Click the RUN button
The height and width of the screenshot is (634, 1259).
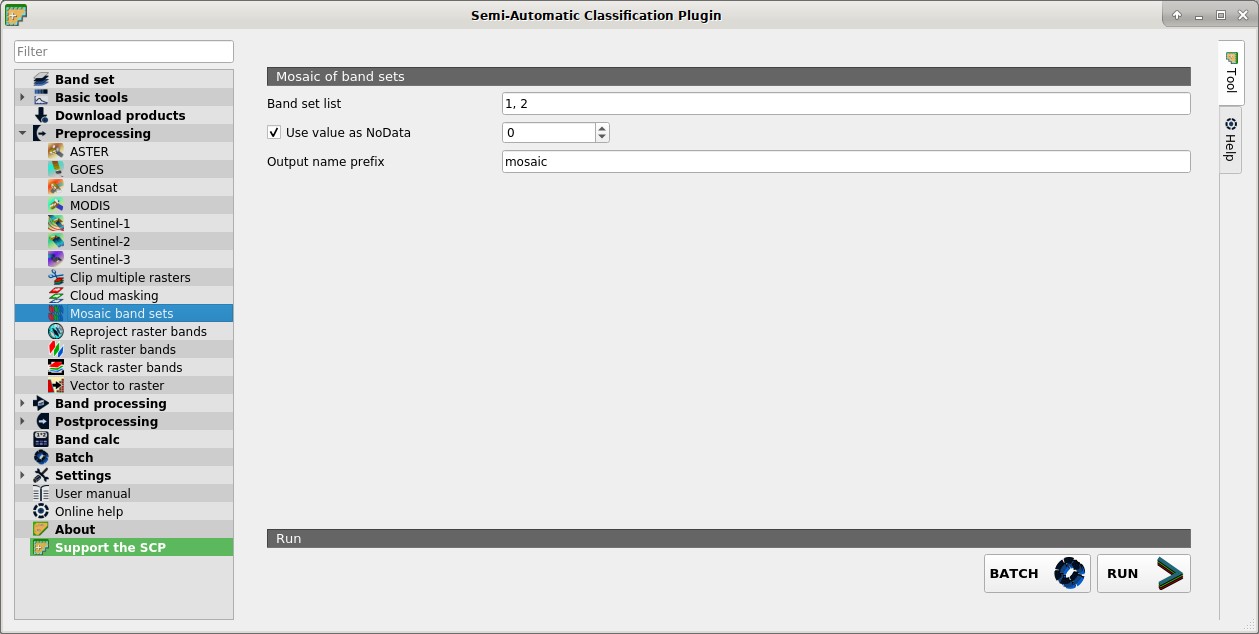(x=1144, y=573)
